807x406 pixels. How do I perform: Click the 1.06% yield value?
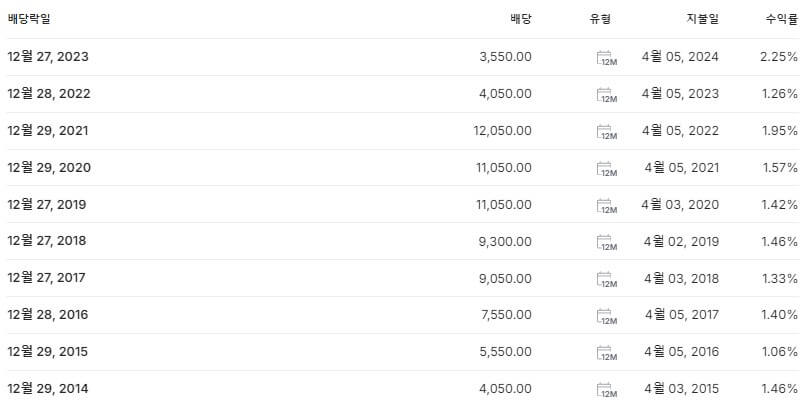(x=780, y=352)
